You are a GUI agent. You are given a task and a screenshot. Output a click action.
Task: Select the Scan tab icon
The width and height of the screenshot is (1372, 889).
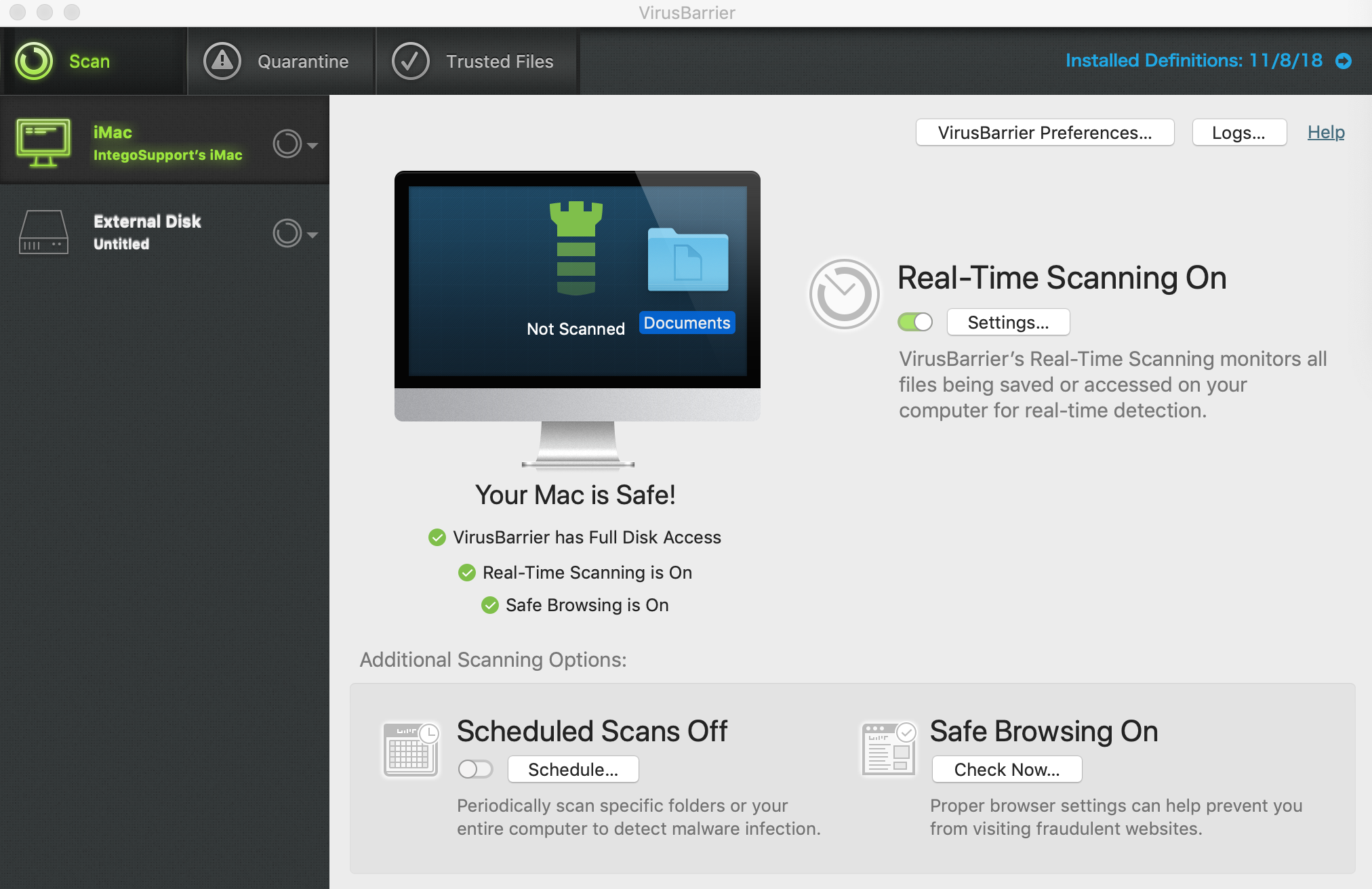[x=33, y=60]
